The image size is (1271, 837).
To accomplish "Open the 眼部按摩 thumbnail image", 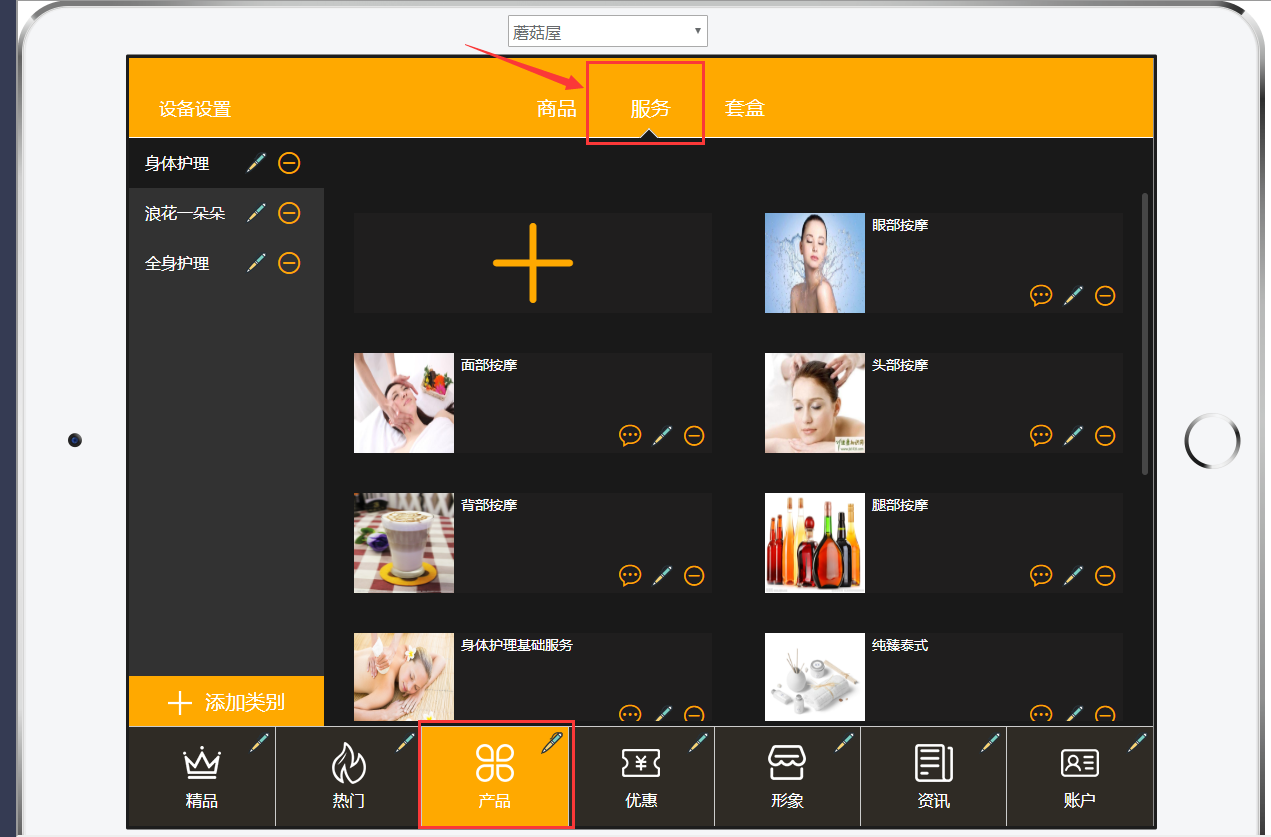I will click(x=815, y=263).
